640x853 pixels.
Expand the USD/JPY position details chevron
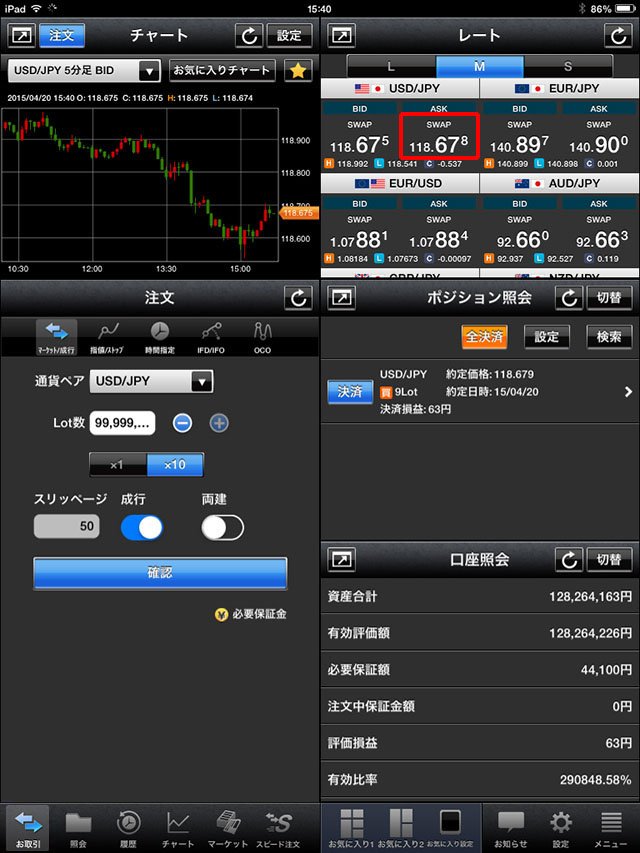627,392
